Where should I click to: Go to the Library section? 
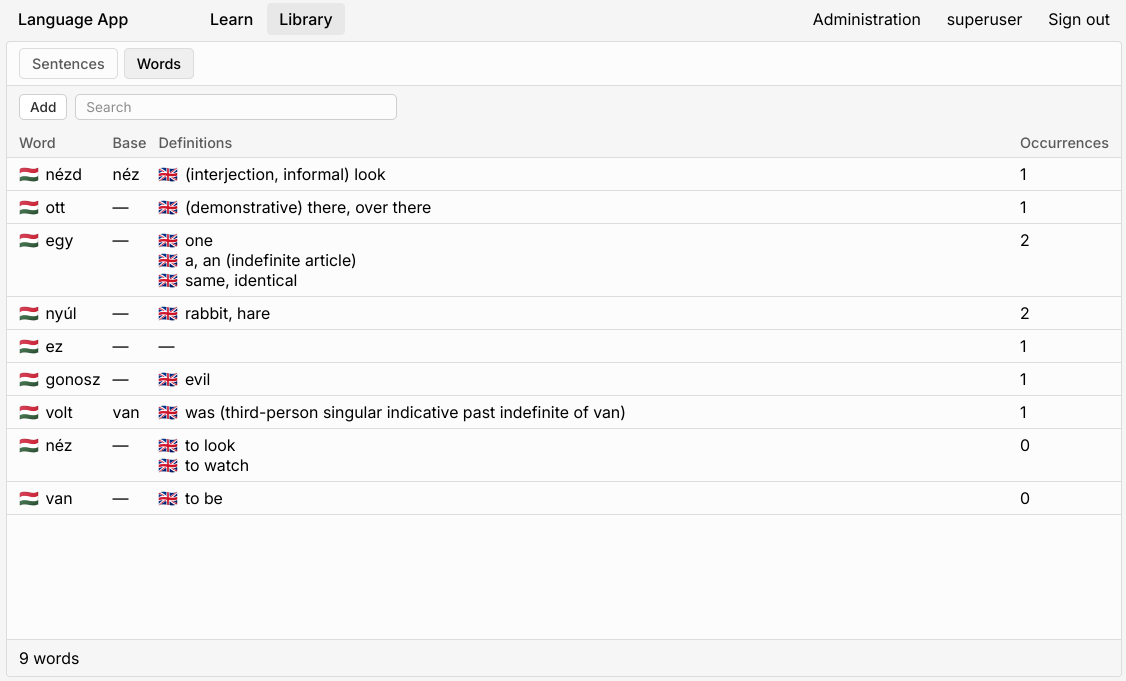click(x=305, y=19)
